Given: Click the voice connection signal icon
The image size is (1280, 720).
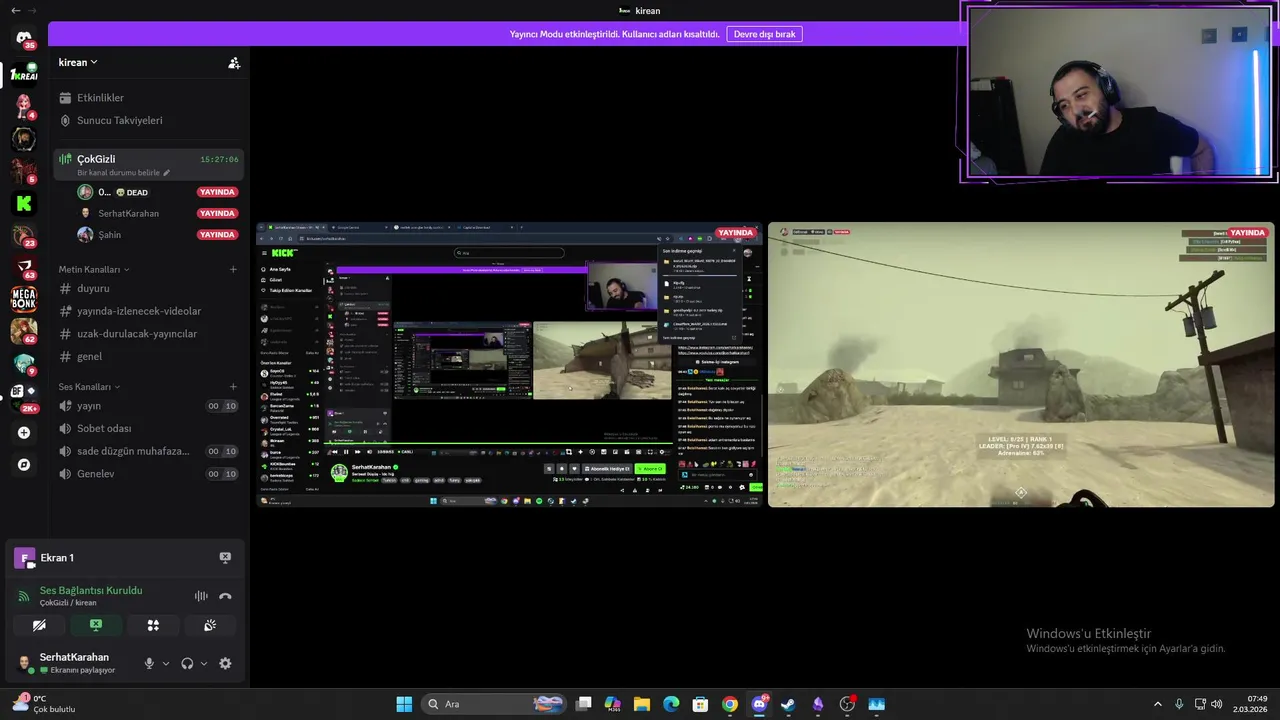Looking at the screenshot, I should point(24,596).
